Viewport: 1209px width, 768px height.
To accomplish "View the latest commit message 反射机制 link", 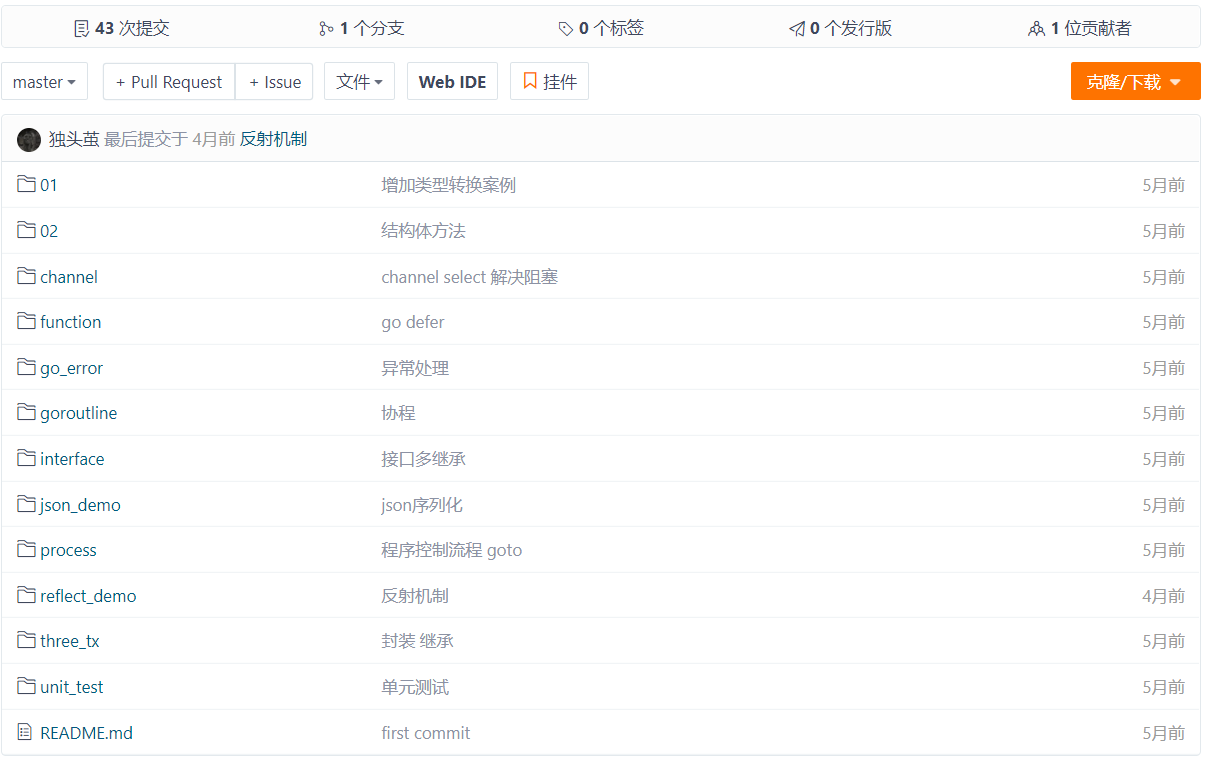I will tap(273, 139).
